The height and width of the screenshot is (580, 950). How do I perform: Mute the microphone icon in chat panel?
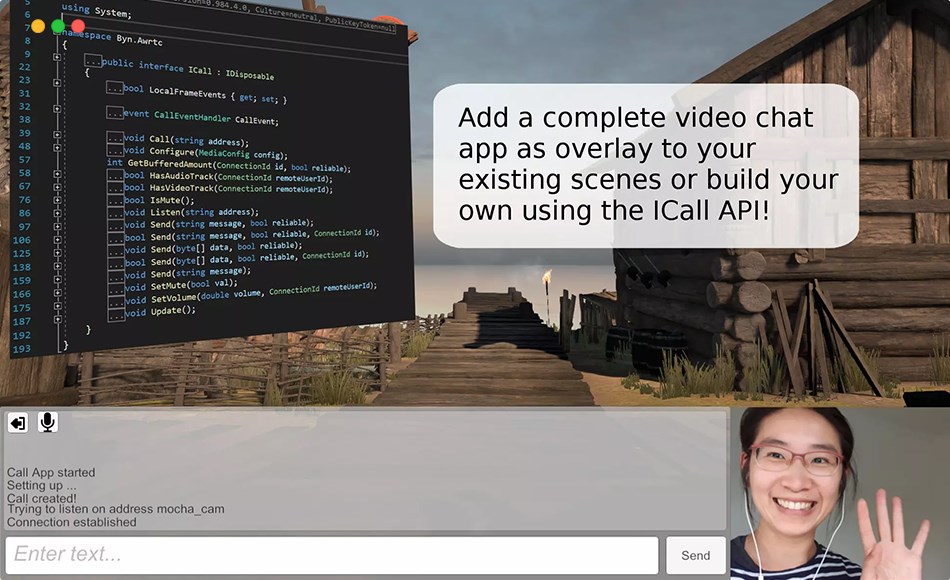click(46, 423)
